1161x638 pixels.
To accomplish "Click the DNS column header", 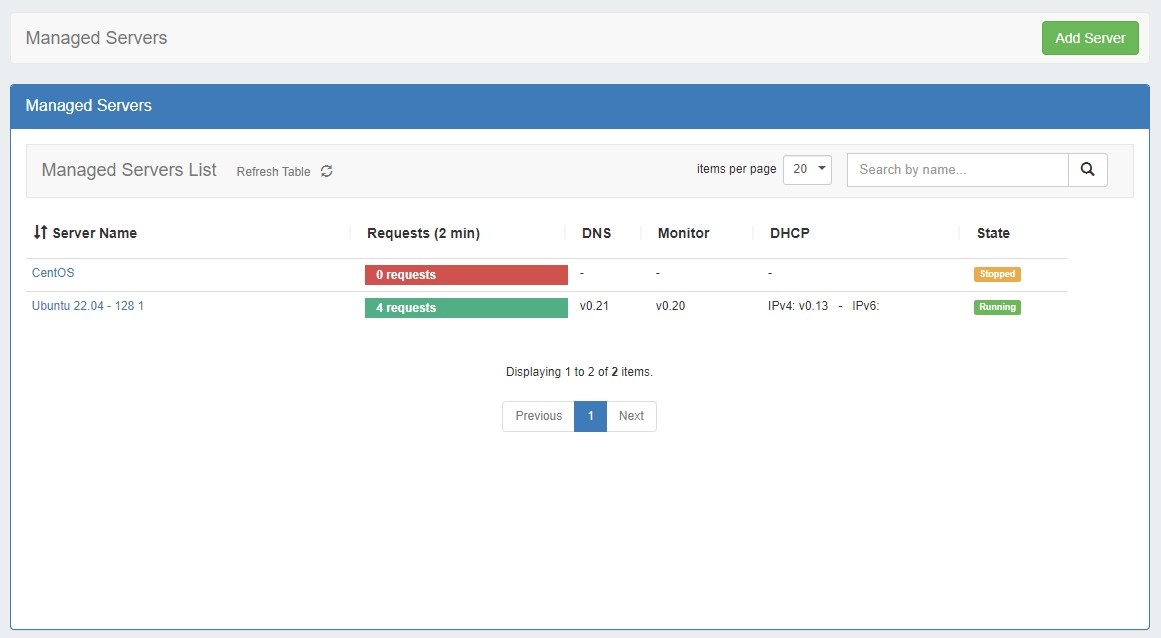I will pyautogui.click(x=596, y=233).
